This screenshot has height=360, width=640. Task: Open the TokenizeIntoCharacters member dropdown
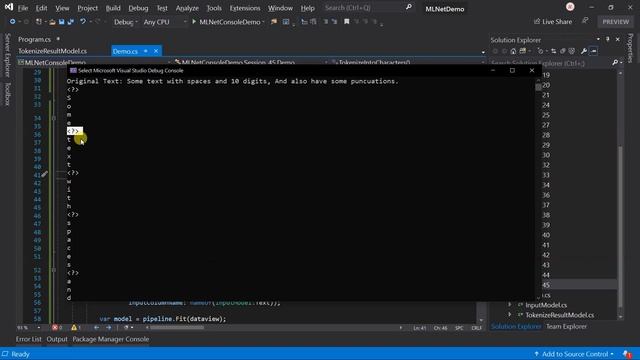pyautogui.click(x=408, y=62)
